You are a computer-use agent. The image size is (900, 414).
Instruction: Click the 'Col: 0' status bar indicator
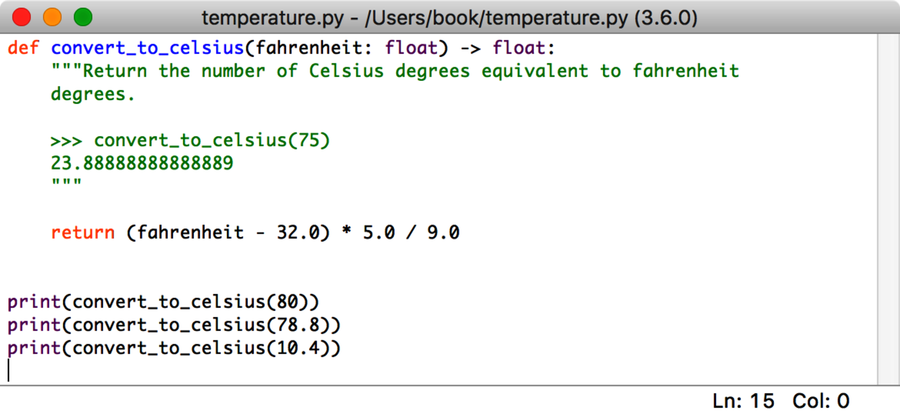(x=821, y=400)
